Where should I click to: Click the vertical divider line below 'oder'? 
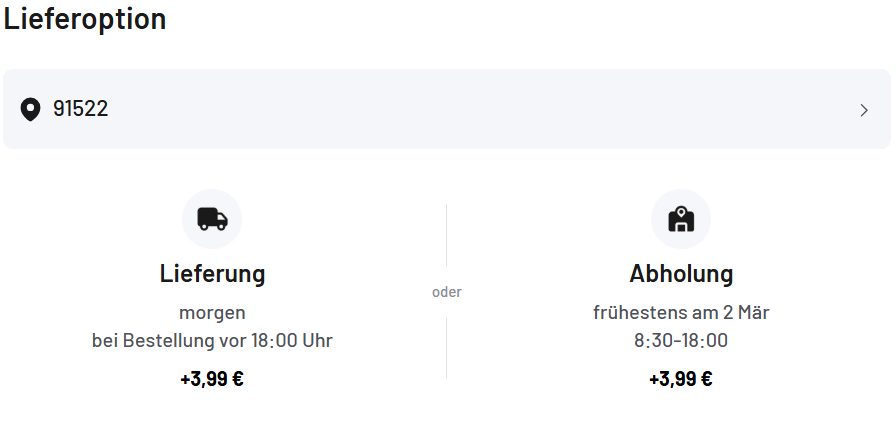coord(447,348)
